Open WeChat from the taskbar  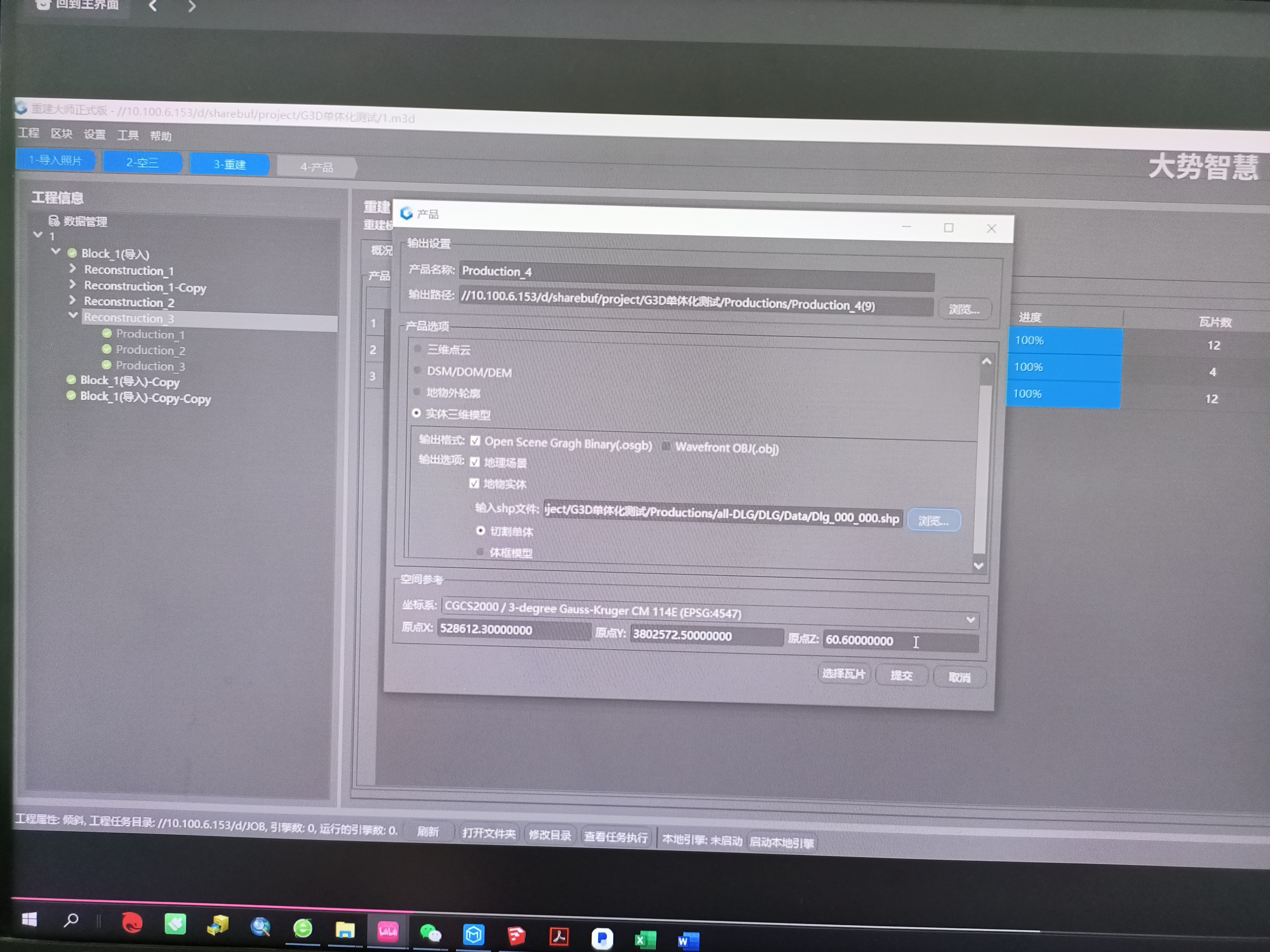click(x=431, y=933)
